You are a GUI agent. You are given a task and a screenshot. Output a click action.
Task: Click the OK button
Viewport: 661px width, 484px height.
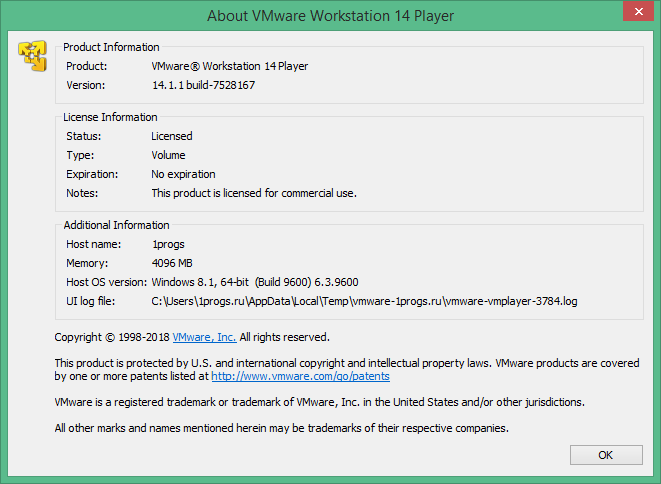pyautogui.click(x=605, y=455)
